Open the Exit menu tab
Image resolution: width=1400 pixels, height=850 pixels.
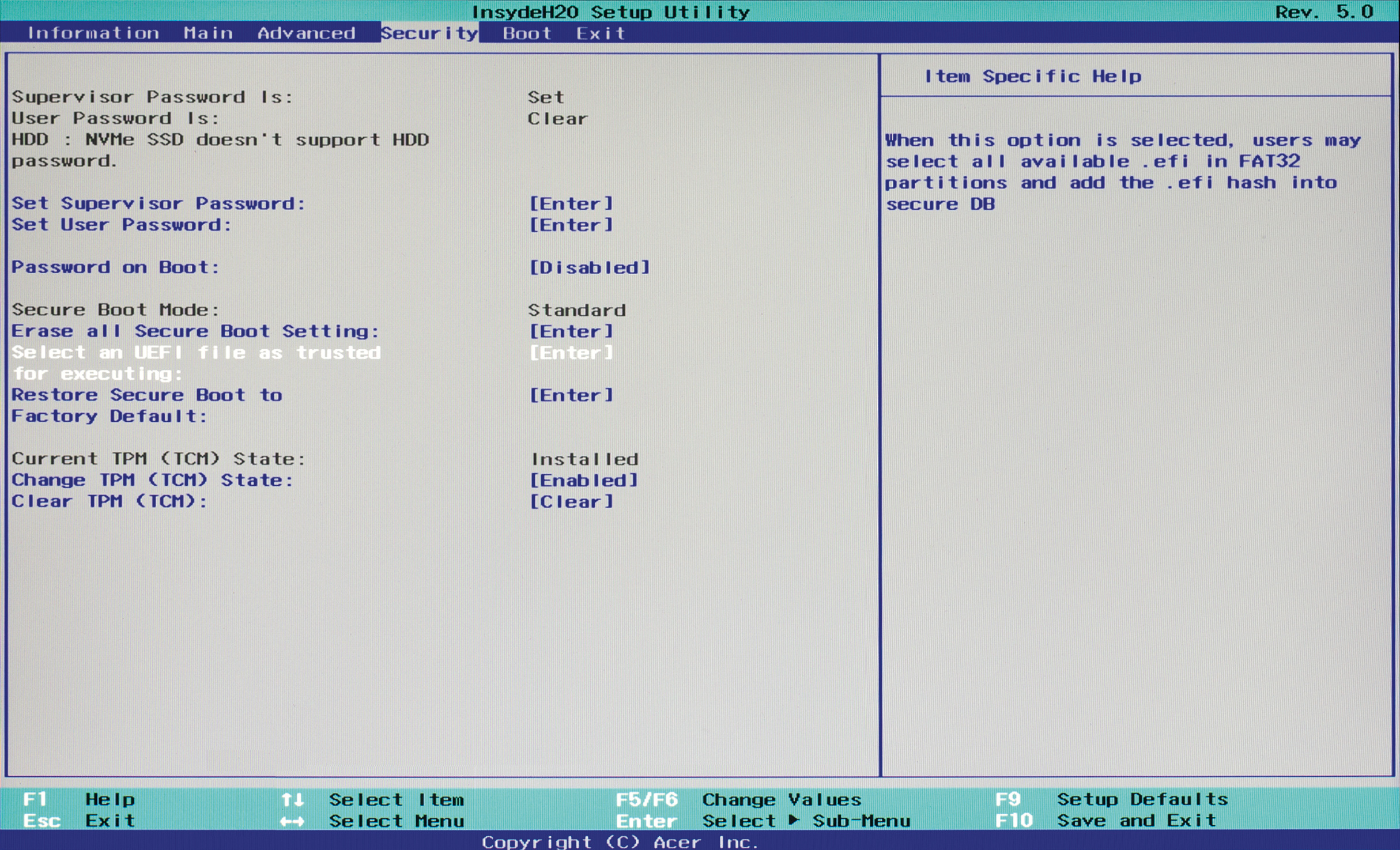pos(601,33)
